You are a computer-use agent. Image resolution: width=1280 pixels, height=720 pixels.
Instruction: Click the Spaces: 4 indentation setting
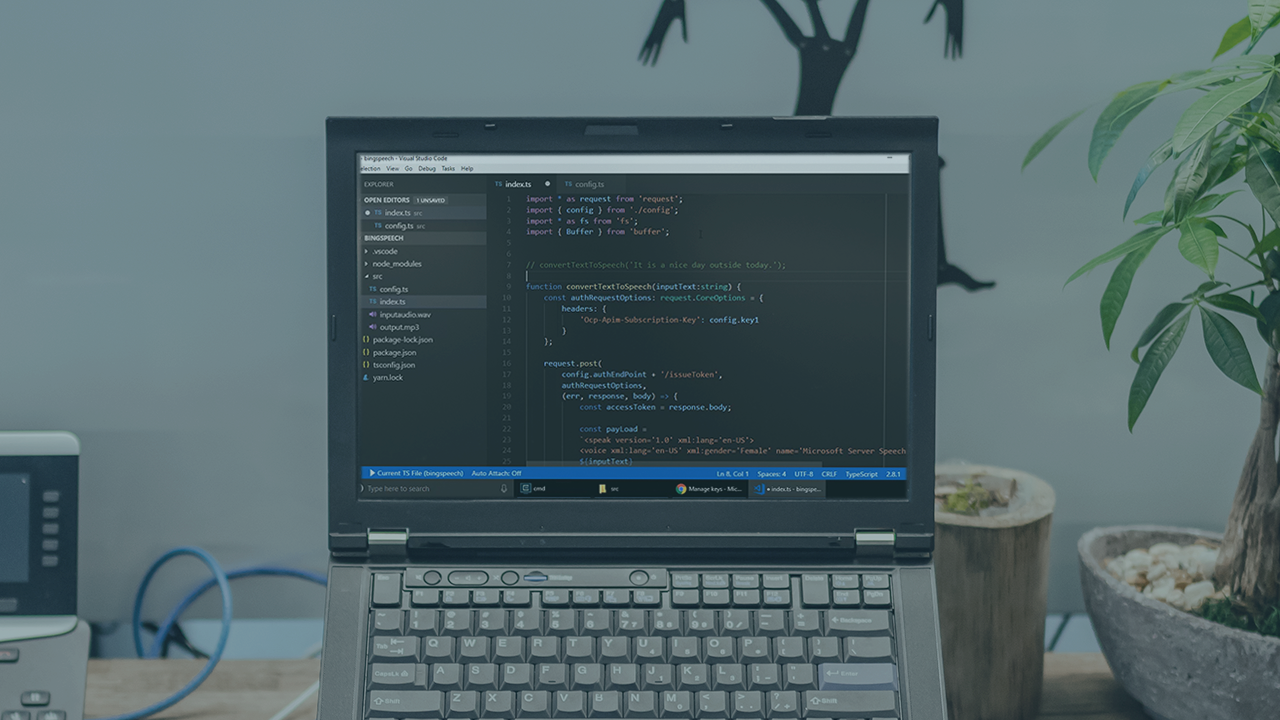[771, 474]
